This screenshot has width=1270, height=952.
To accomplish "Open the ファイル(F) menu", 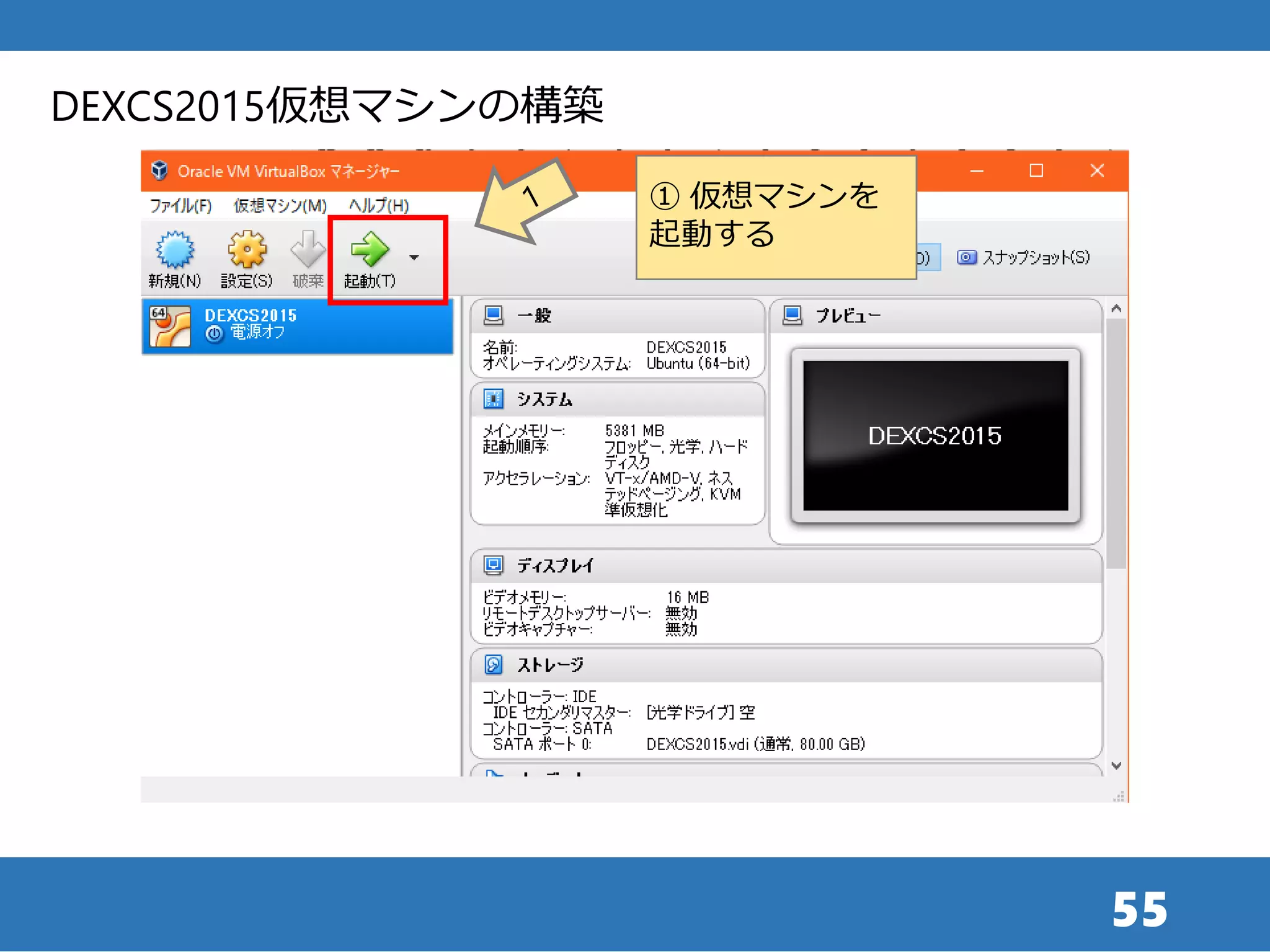I will tap(180, 205).
